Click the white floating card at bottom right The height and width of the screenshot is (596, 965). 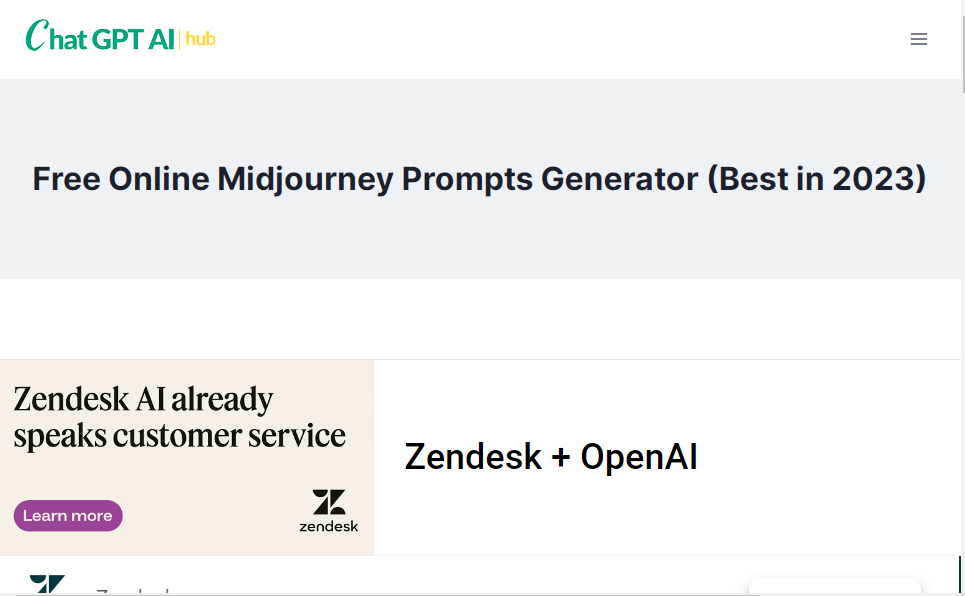834,587
